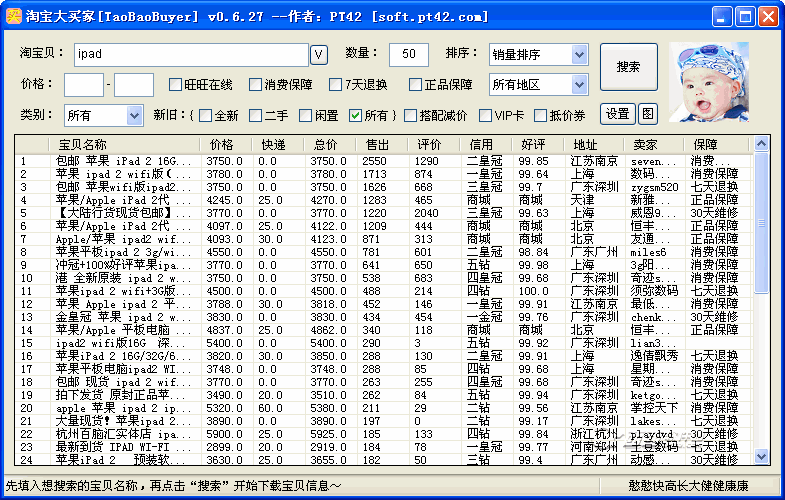The height and width of the screenshot is (500, 785).
Task: Open the 设置 settings button
Action: point(618,114)
